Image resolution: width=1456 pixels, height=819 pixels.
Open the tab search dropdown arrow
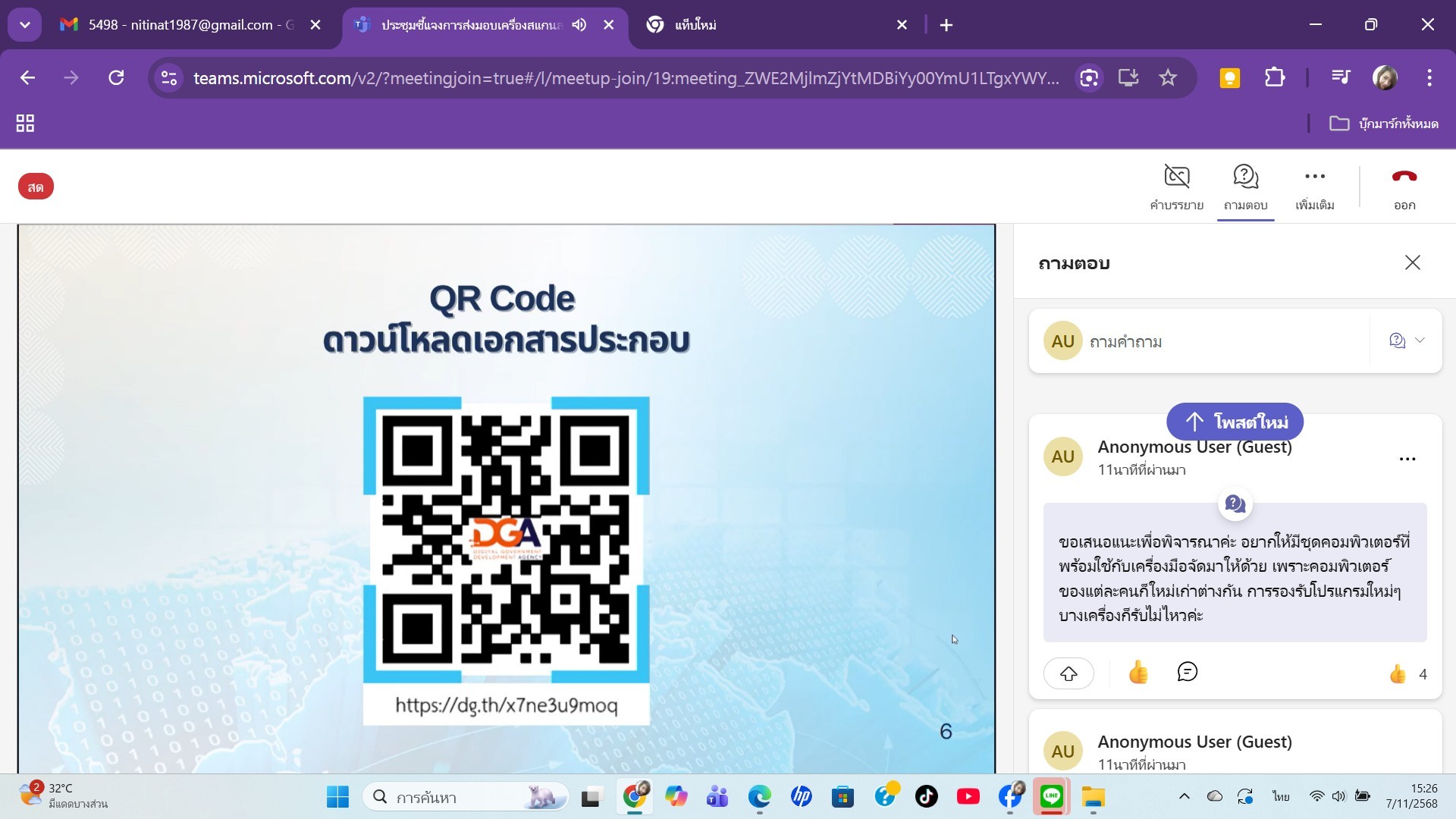pos(25,25)
